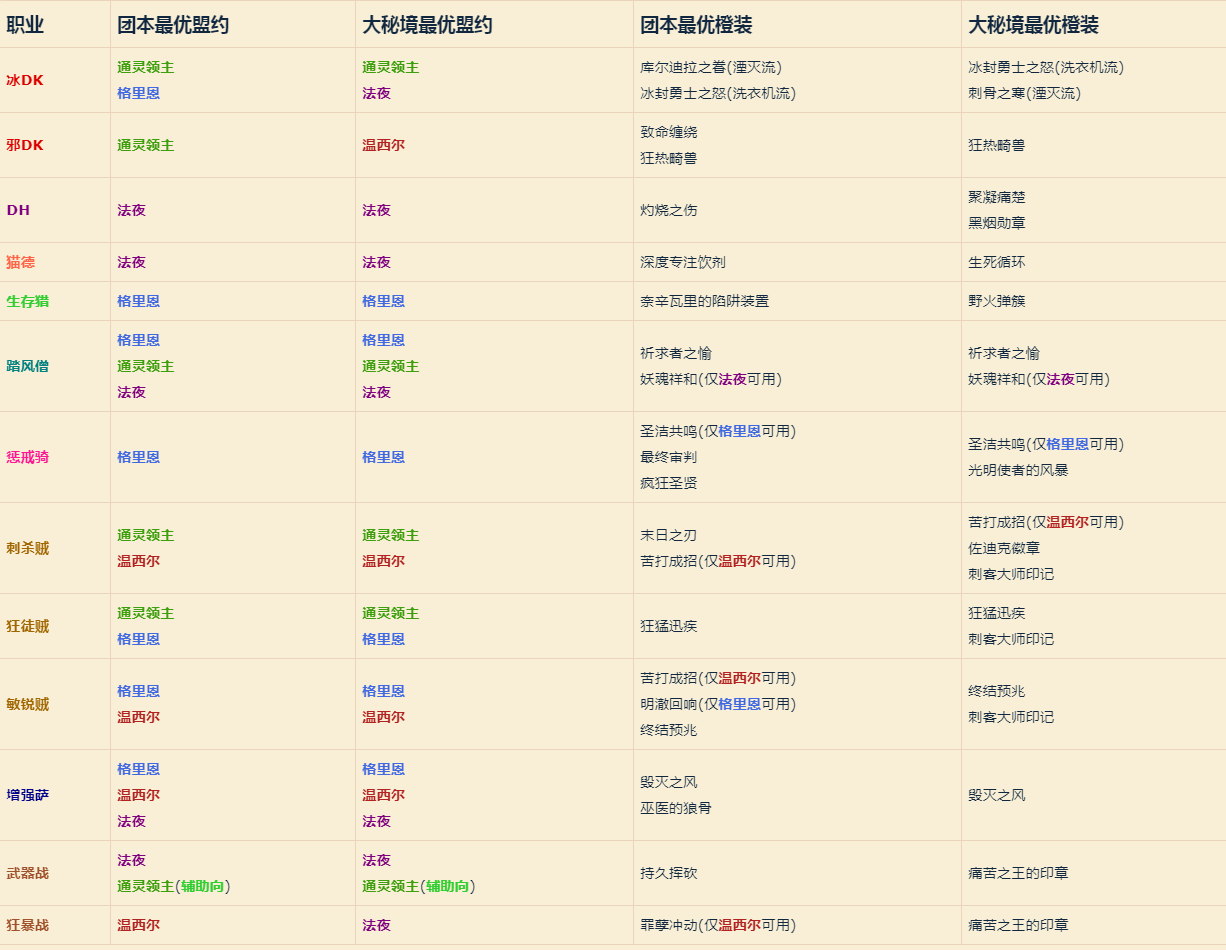The height and width of the screenshot is (950, 1226).
Task: Open the 灼烧之伤 legendary entry
Action: (669, 210)
